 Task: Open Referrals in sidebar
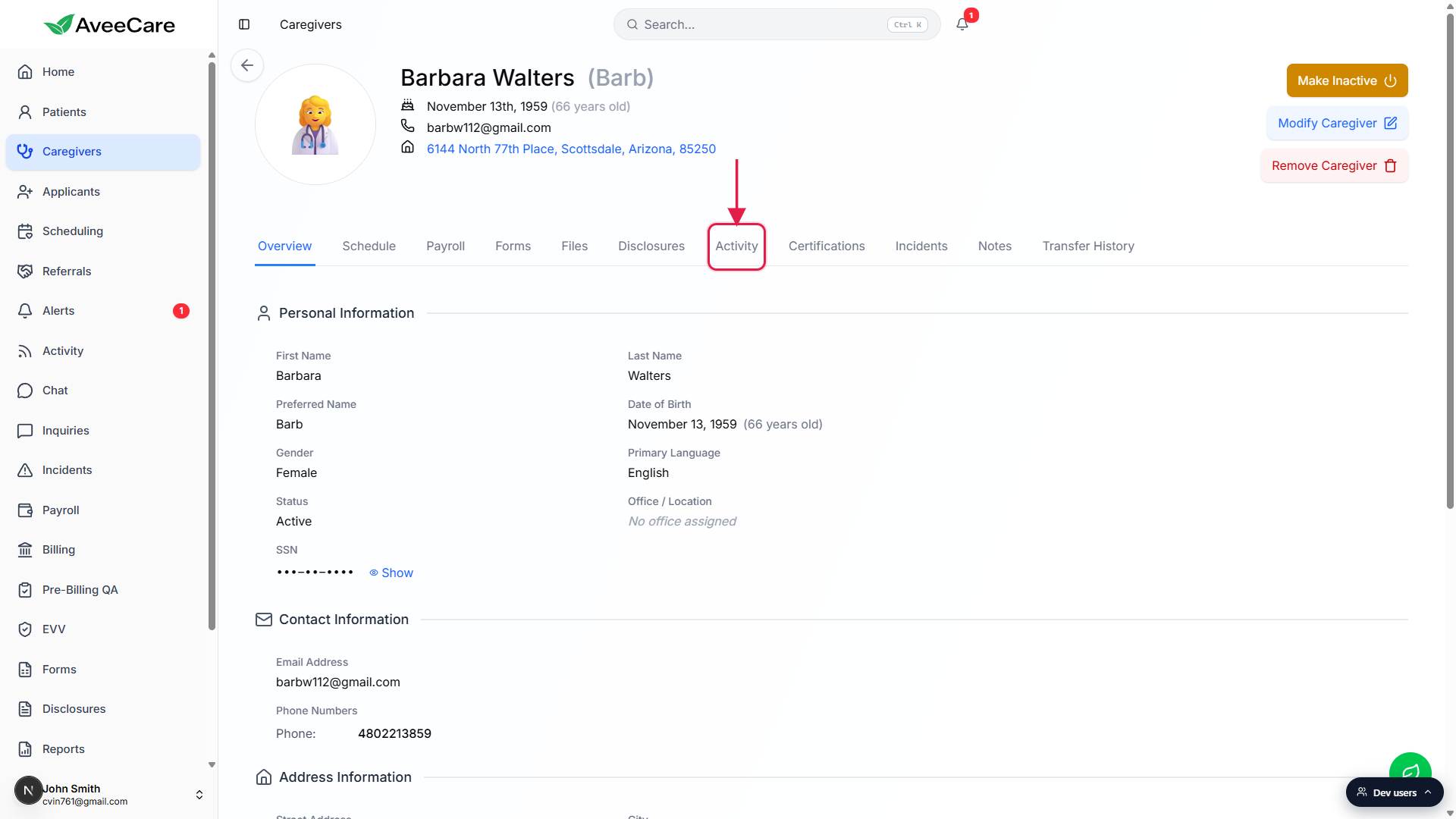tap(103, 271)
